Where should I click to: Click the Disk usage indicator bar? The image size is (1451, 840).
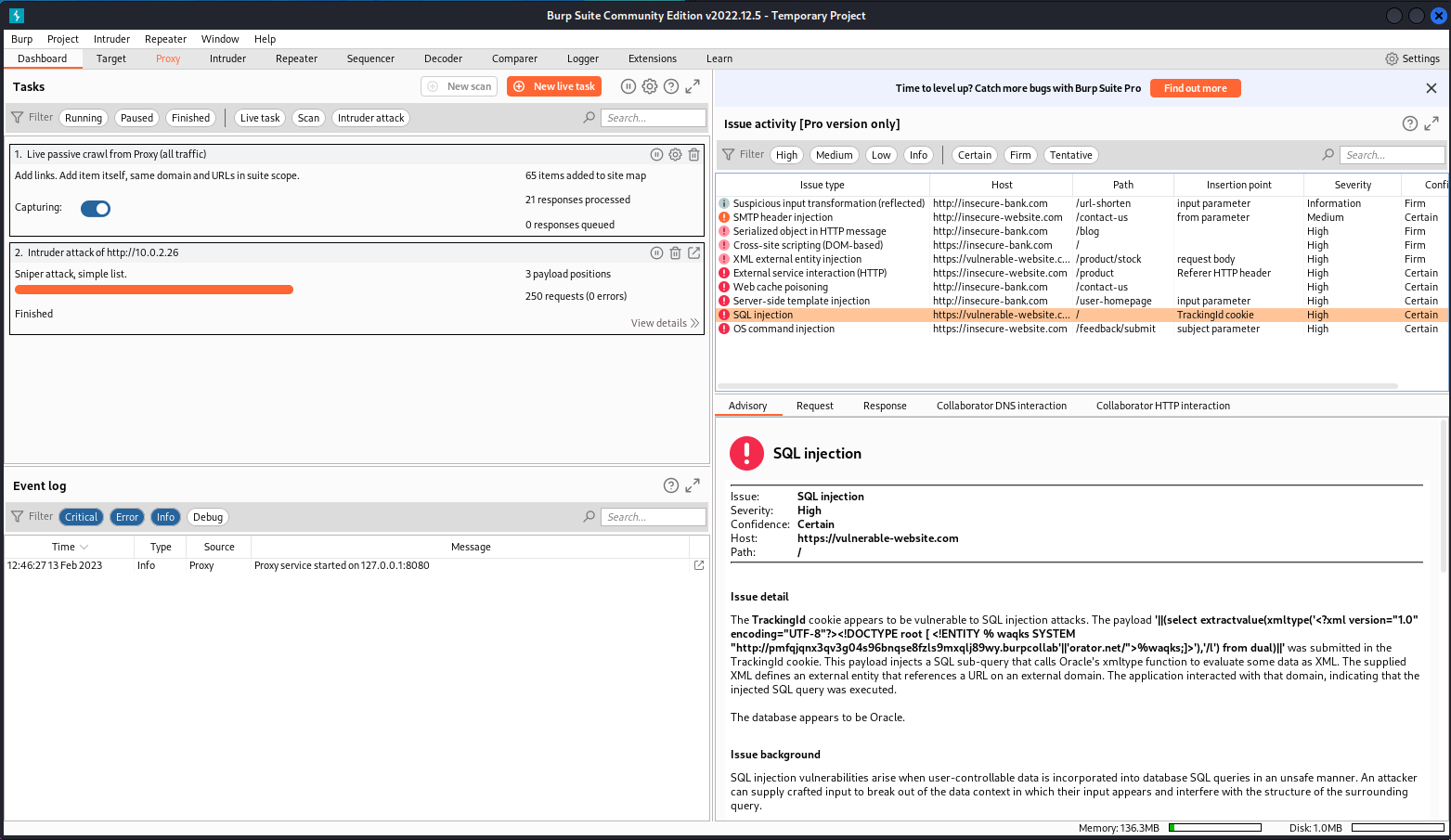pyautogui.click(x=1398, y=828)
